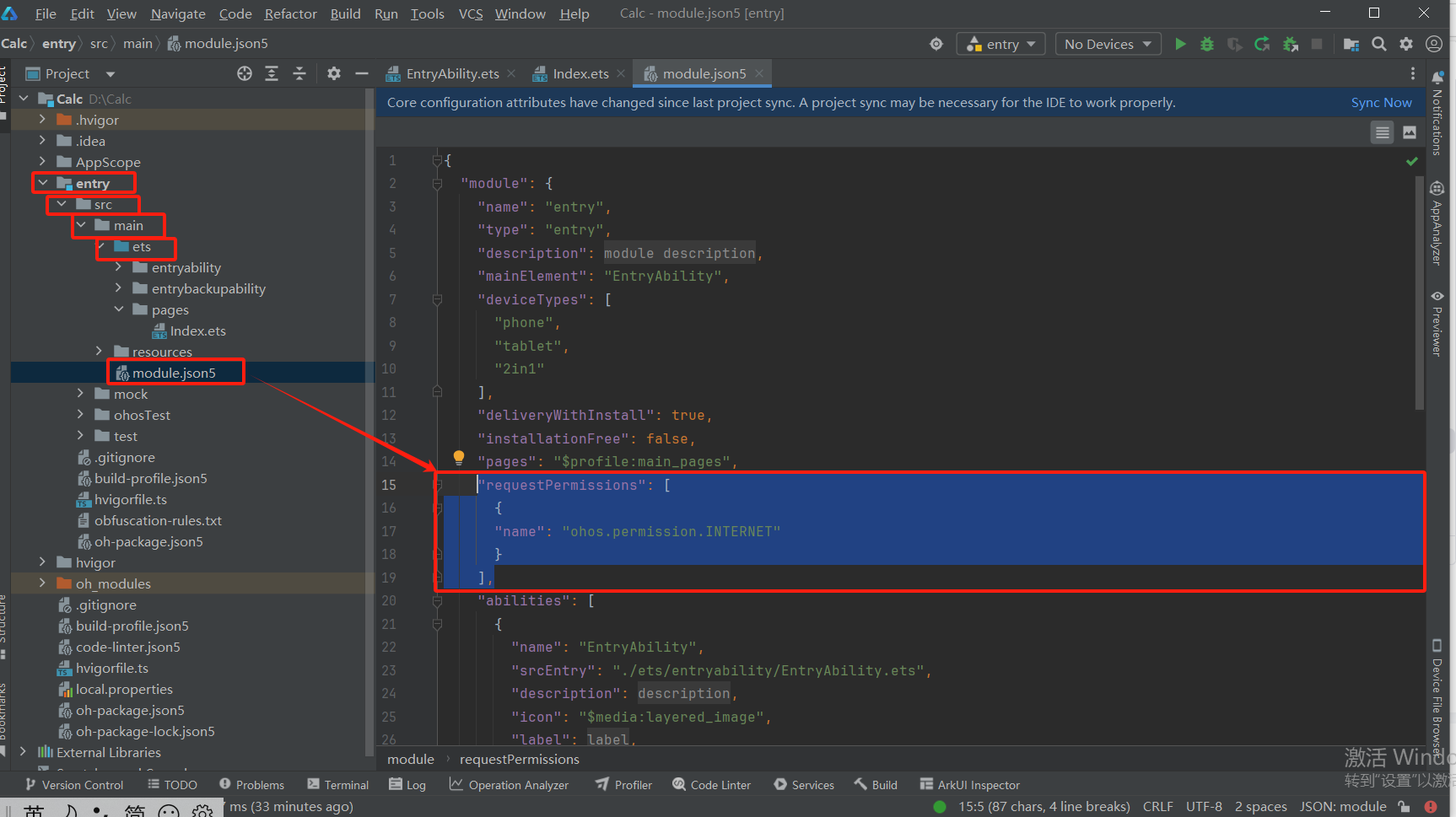
Task: Click the intention light bulb on line 14
Action: pyautogui.click(x=459, y=458)
